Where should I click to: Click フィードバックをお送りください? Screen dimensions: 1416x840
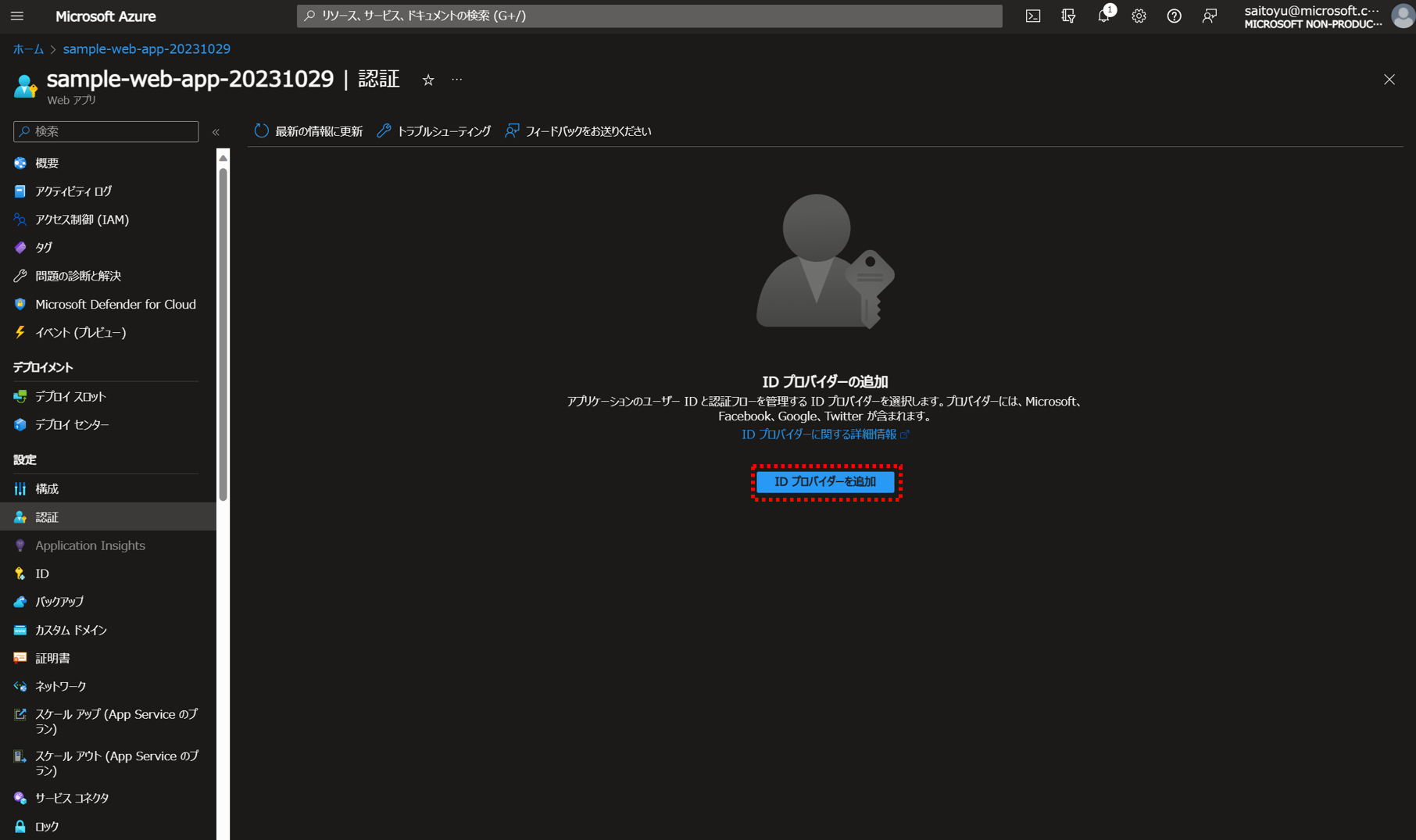(x=578, y=131)
